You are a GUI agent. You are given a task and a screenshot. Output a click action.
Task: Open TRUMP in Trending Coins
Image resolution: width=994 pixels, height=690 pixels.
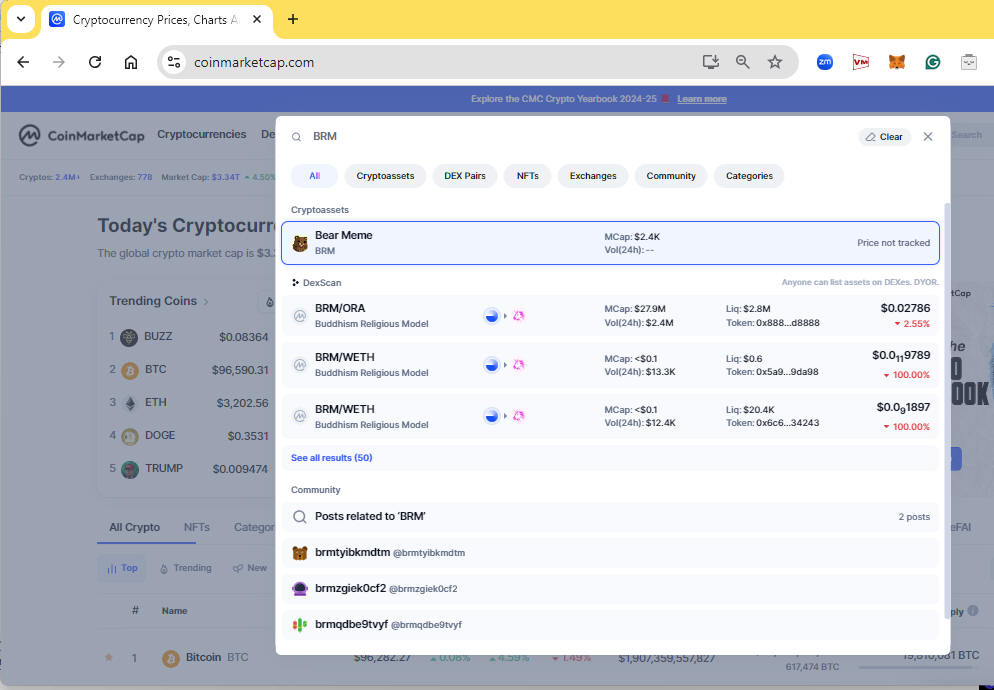pos(188,469)
